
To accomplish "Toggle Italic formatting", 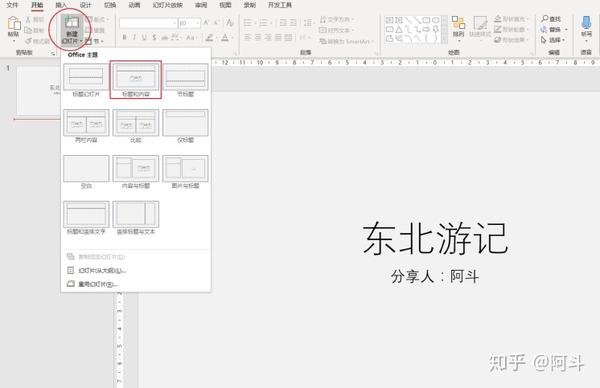I will pos(134,37).
